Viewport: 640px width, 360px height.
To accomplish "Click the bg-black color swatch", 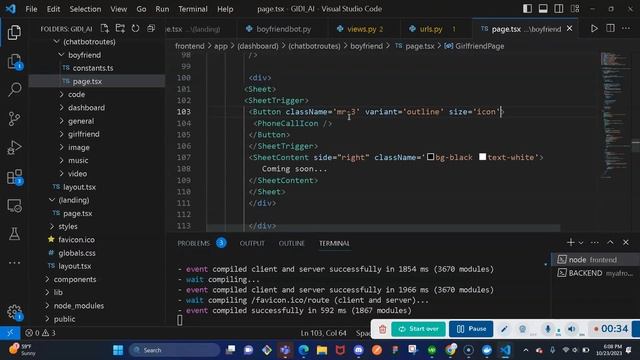I will coord(431,157).
